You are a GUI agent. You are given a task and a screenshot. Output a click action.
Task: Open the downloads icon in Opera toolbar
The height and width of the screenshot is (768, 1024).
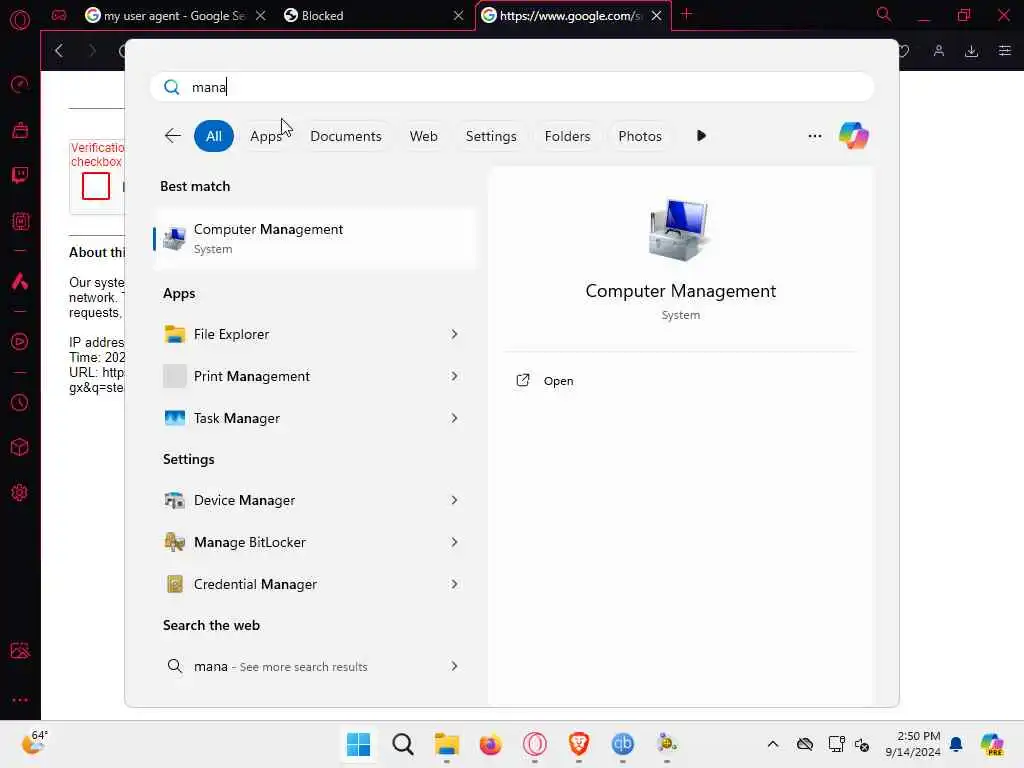point(971,51)
